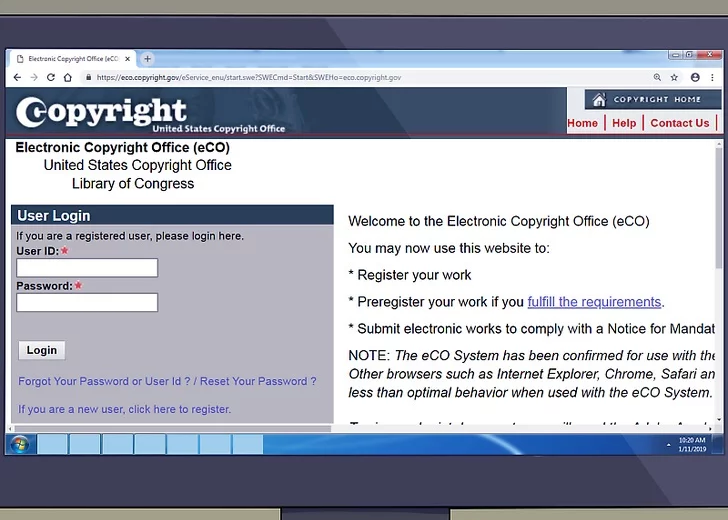Open the Help menu item
The width and height of the screenshot is (728, 520).
click(x=624, y=123)
